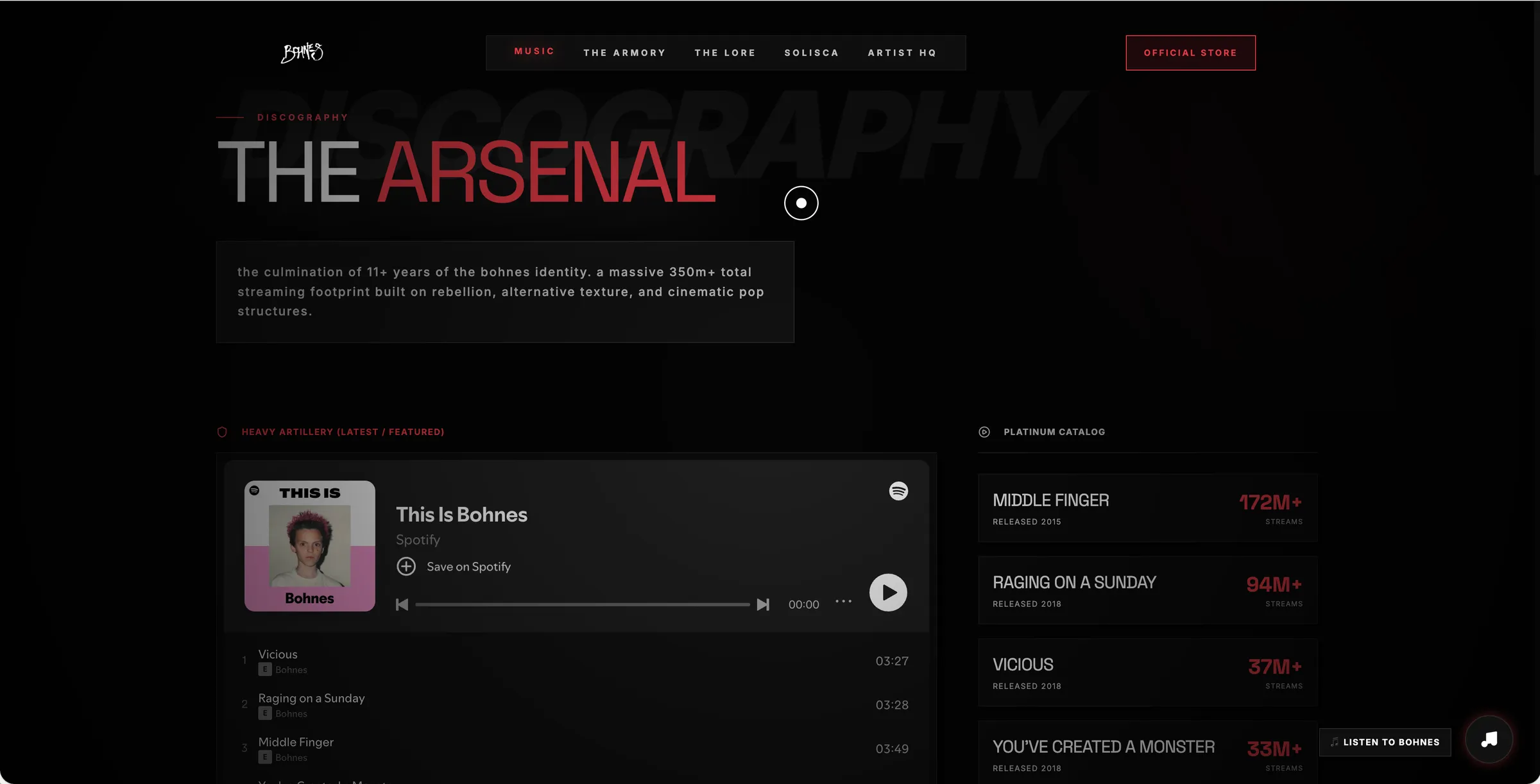Click the floating music note button
1540x784 pixels.
(1489, 739)
